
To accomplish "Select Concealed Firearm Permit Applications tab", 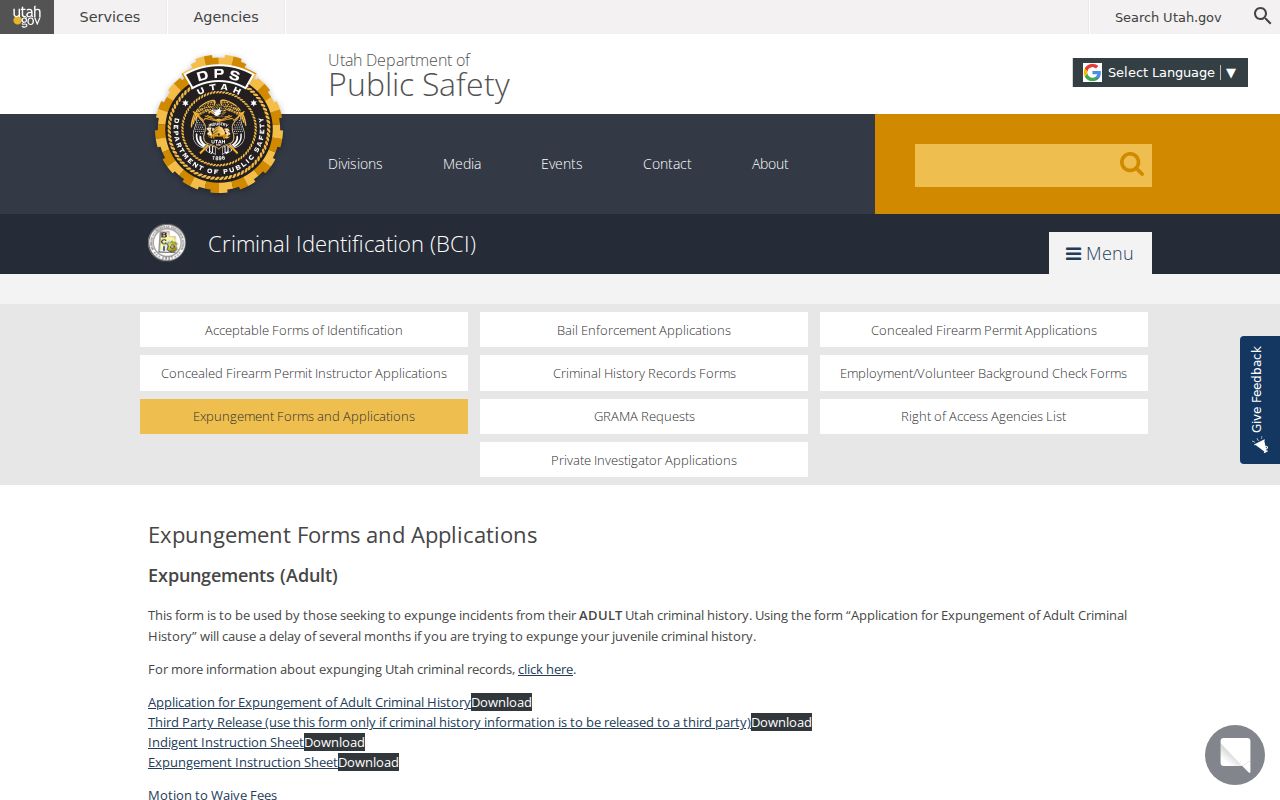I will 984,330.
